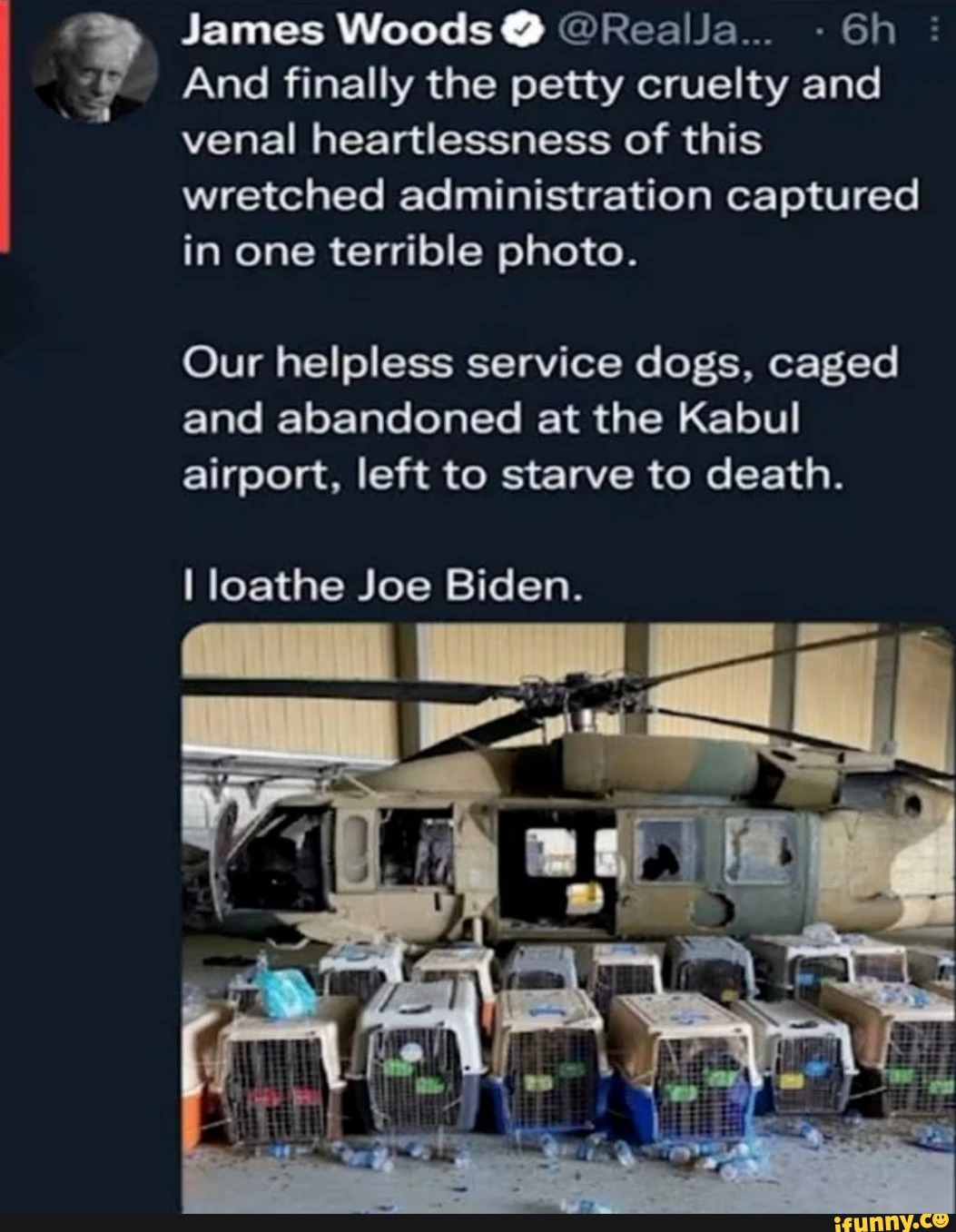
Task: Click the broken helicopter window in photo
Action: pos(665,849)
